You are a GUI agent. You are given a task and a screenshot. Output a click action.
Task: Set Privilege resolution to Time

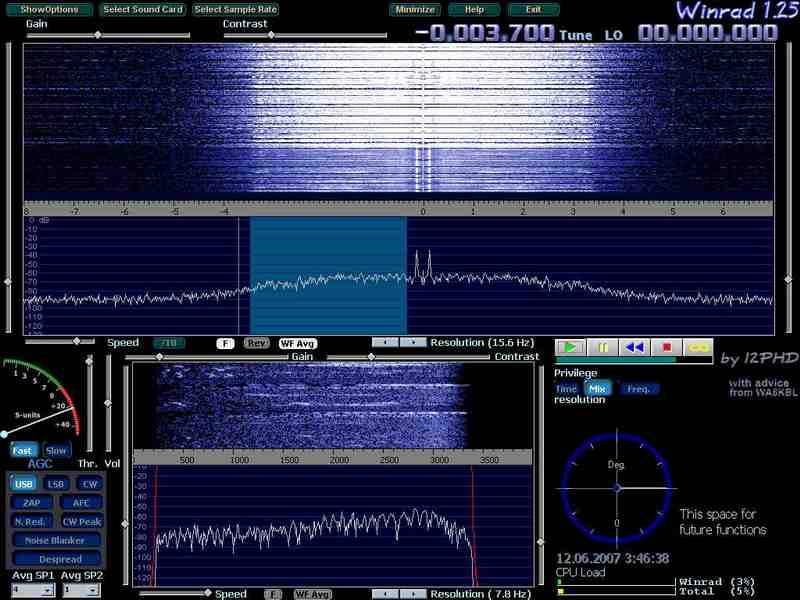pos(566,389)
